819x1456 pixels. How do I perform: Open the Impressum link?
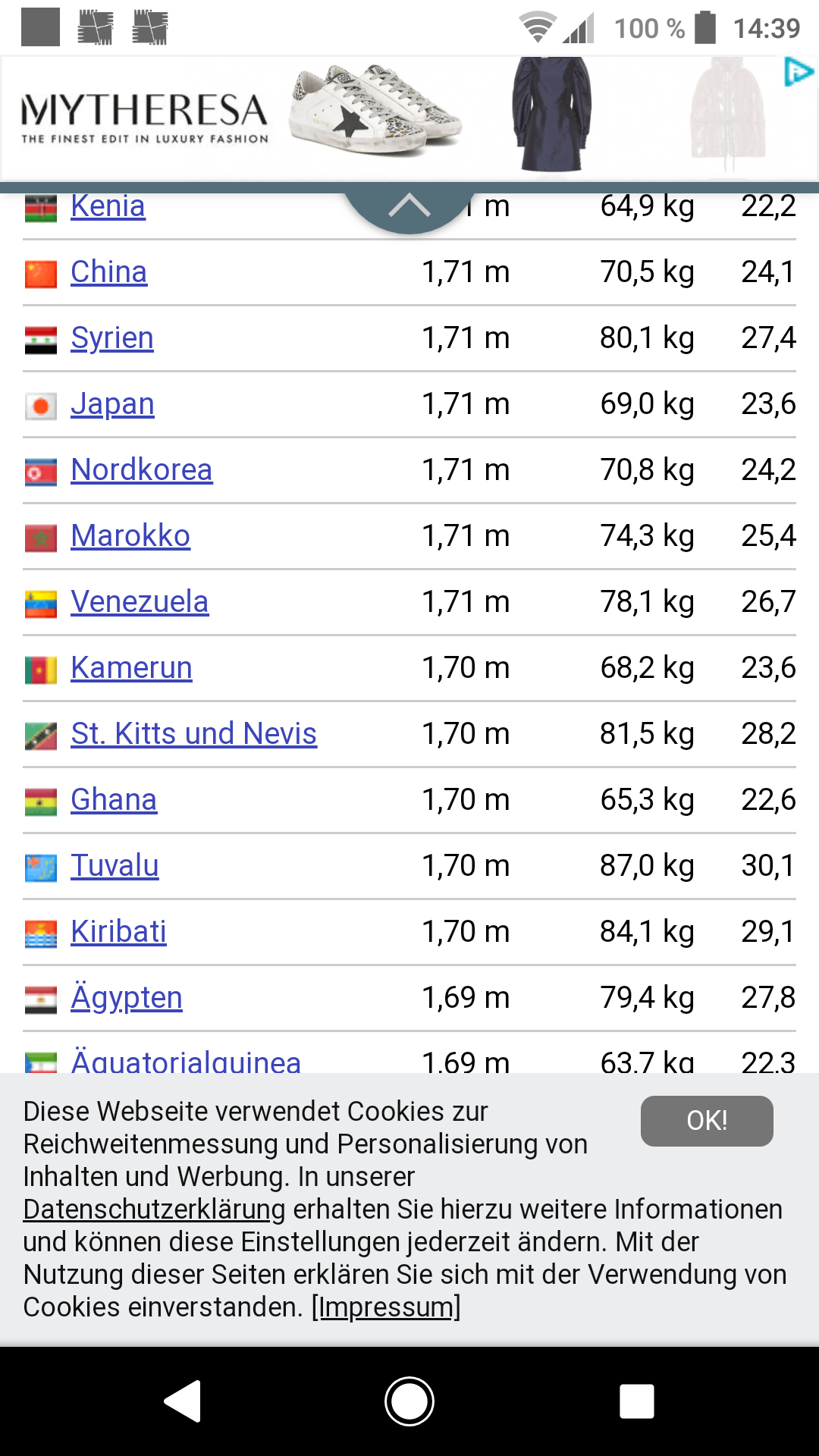386,1307
